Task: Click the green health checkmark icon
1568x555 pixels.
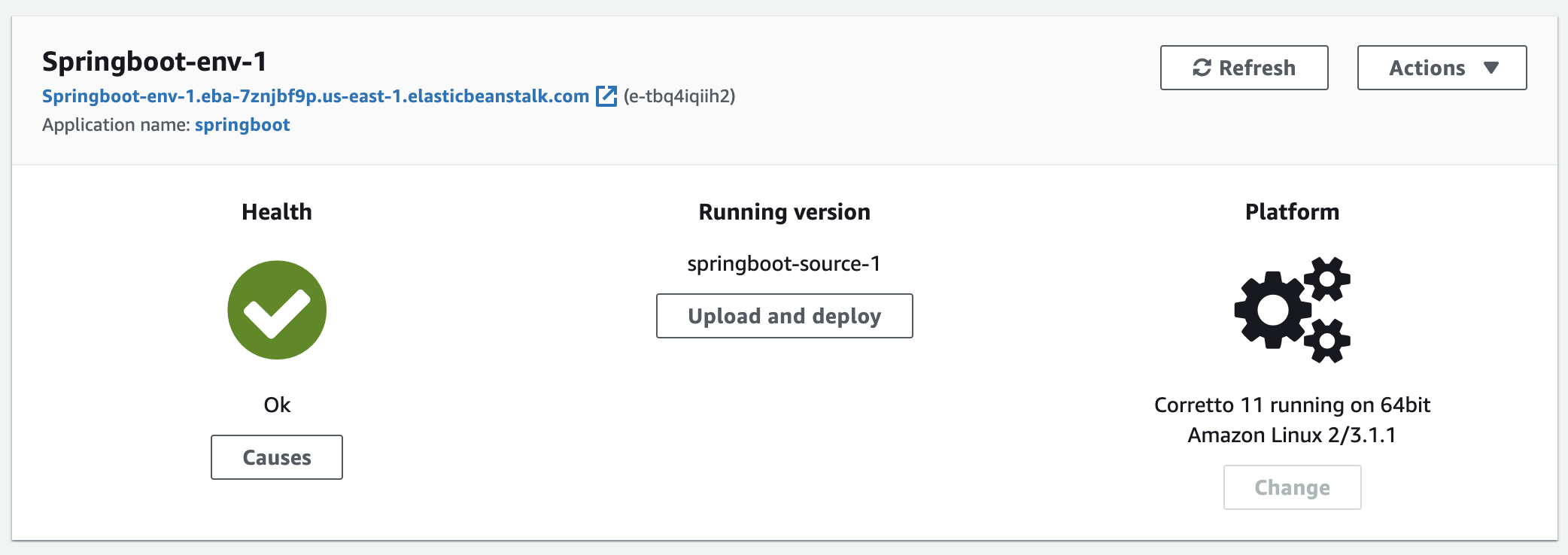Action: [277, 310]
